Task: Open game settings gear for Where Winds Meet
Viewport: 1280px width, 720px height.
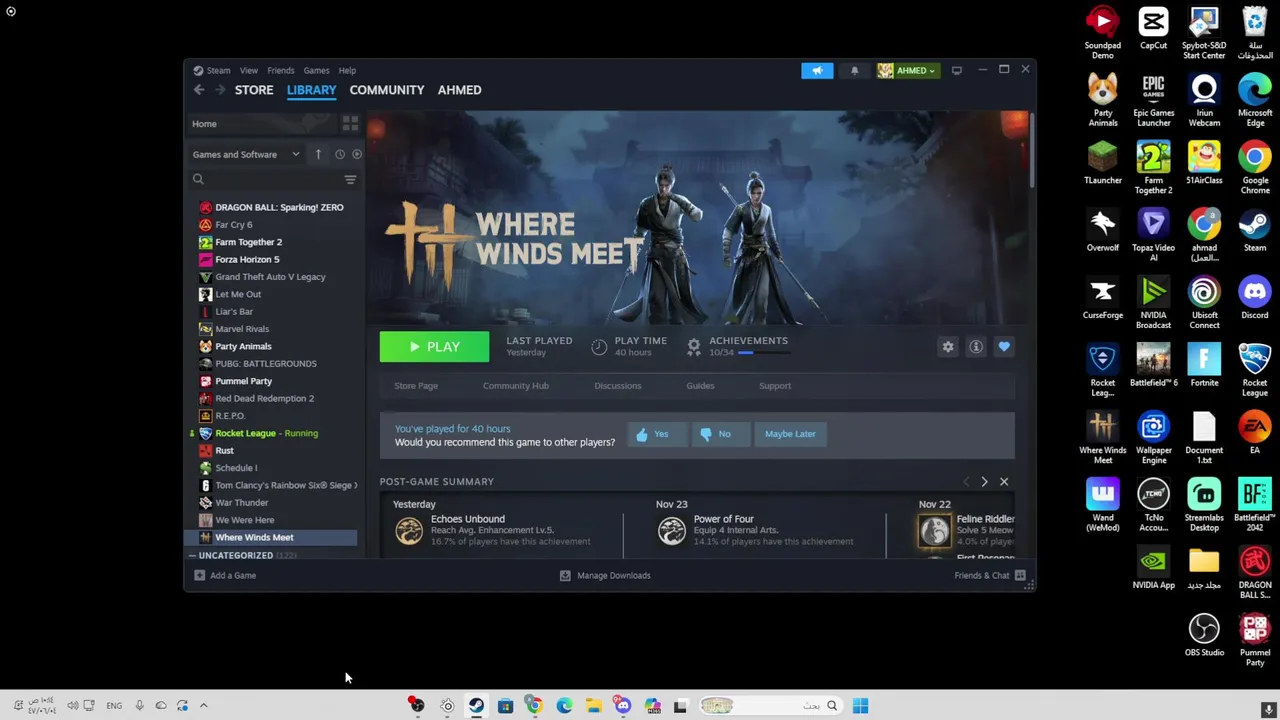Action: pyautogui.click(x=948, y=347)
